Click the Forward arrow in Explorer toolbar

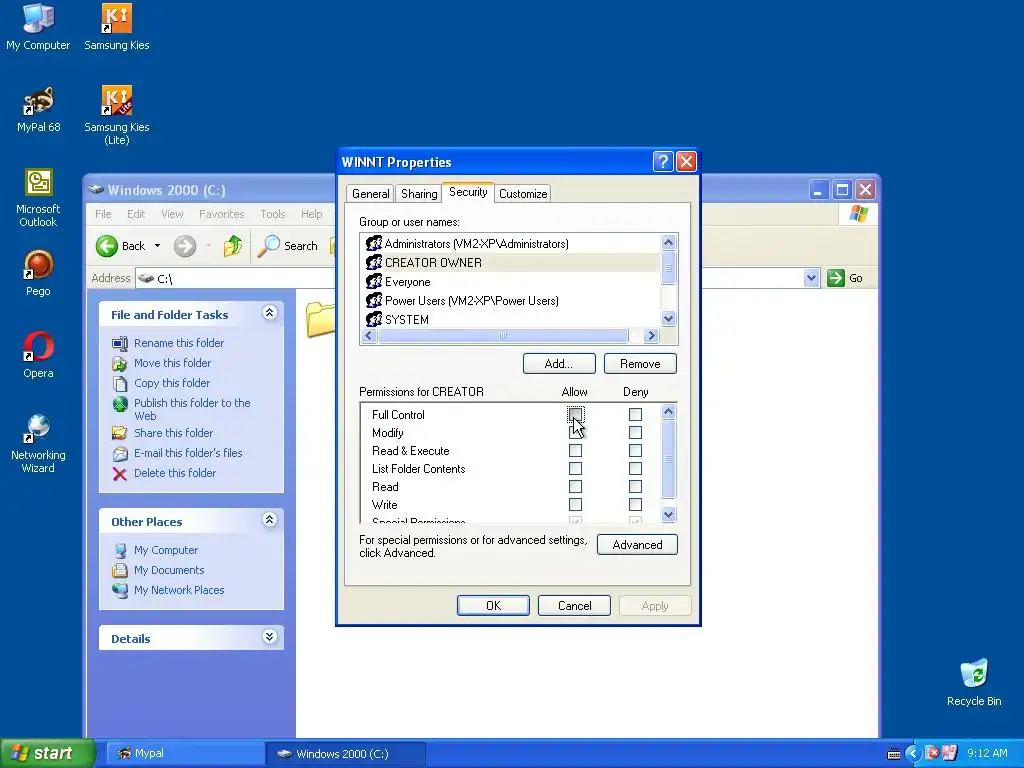[185, 246]
